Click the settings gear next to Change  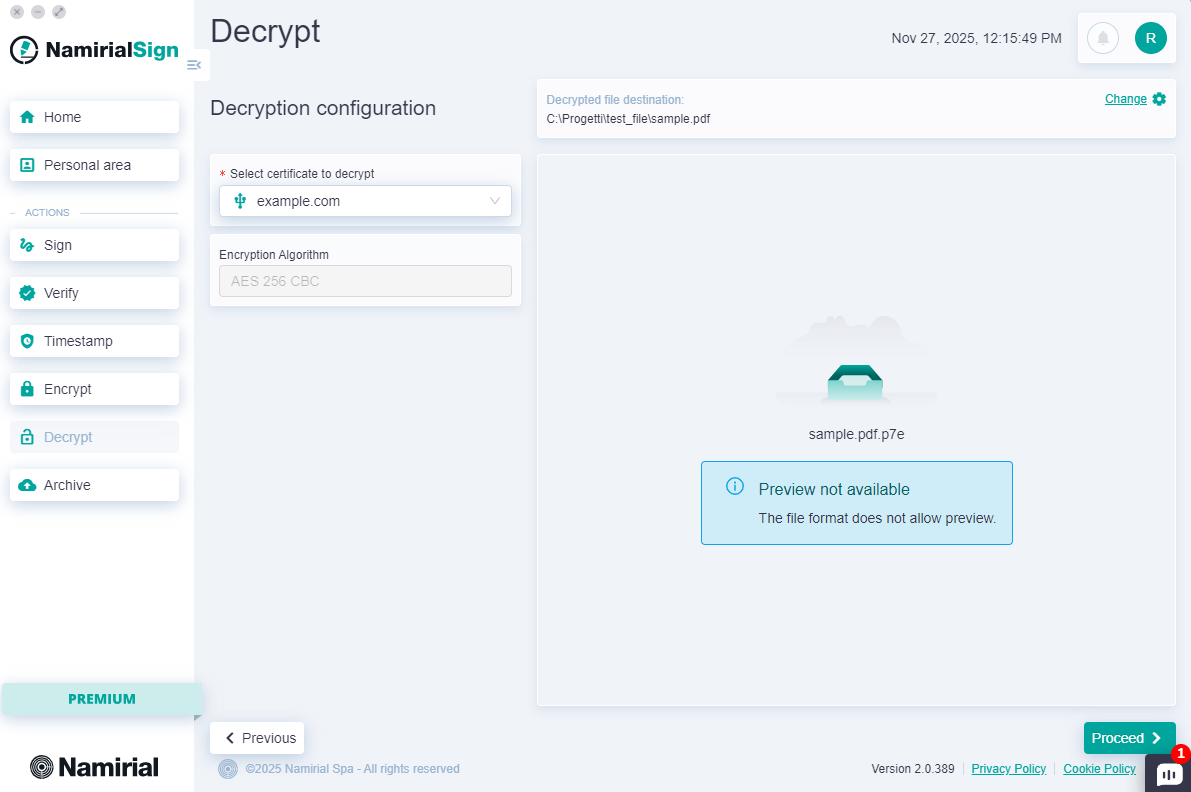[1159, 99]
